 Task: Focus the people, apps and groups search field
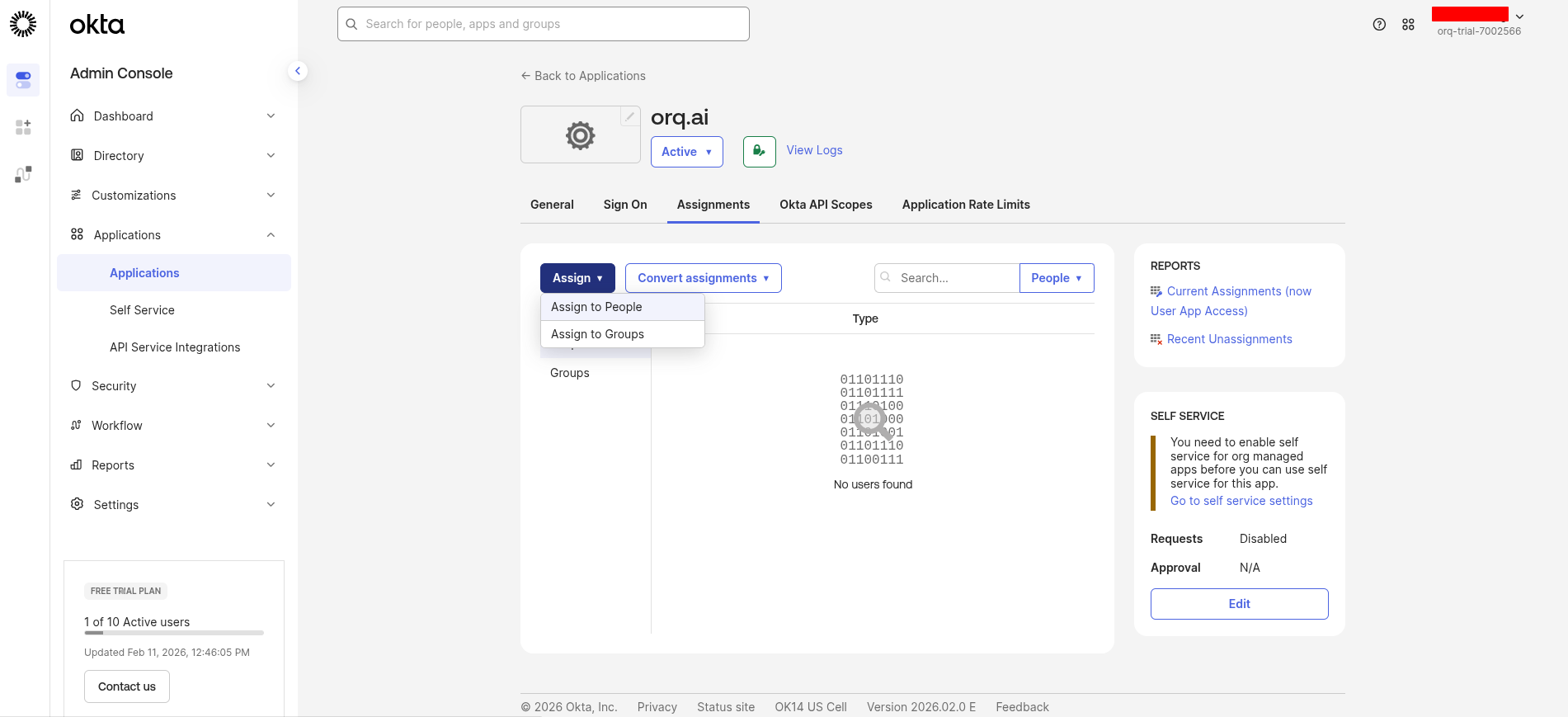tap(543, 24)
